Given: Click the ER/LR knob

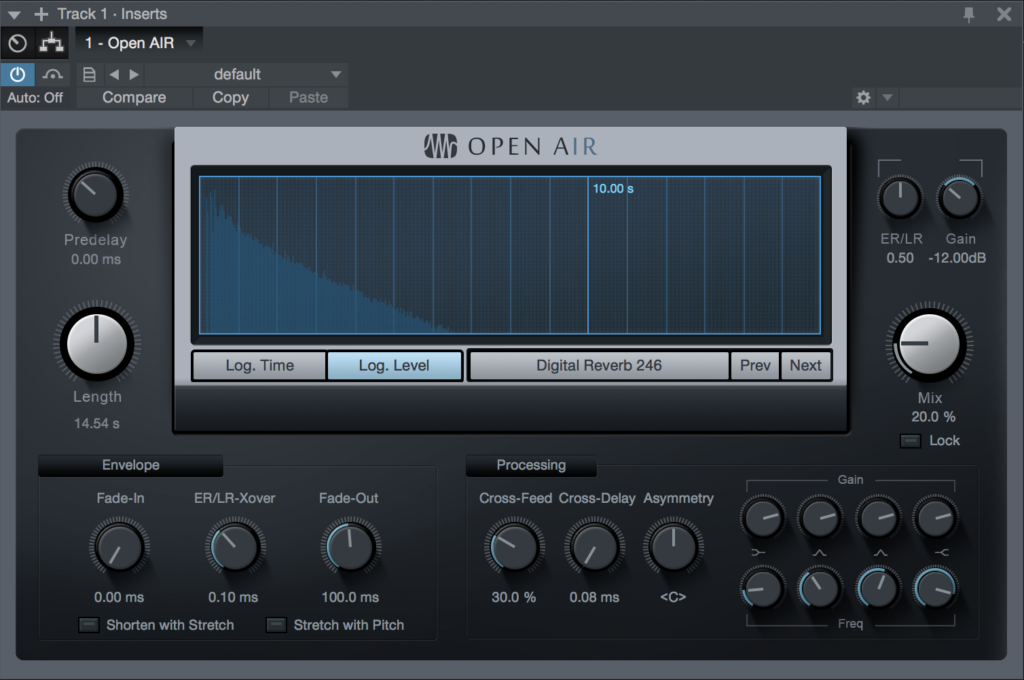Looking at the screenshot, I should [x=901, y=199].
